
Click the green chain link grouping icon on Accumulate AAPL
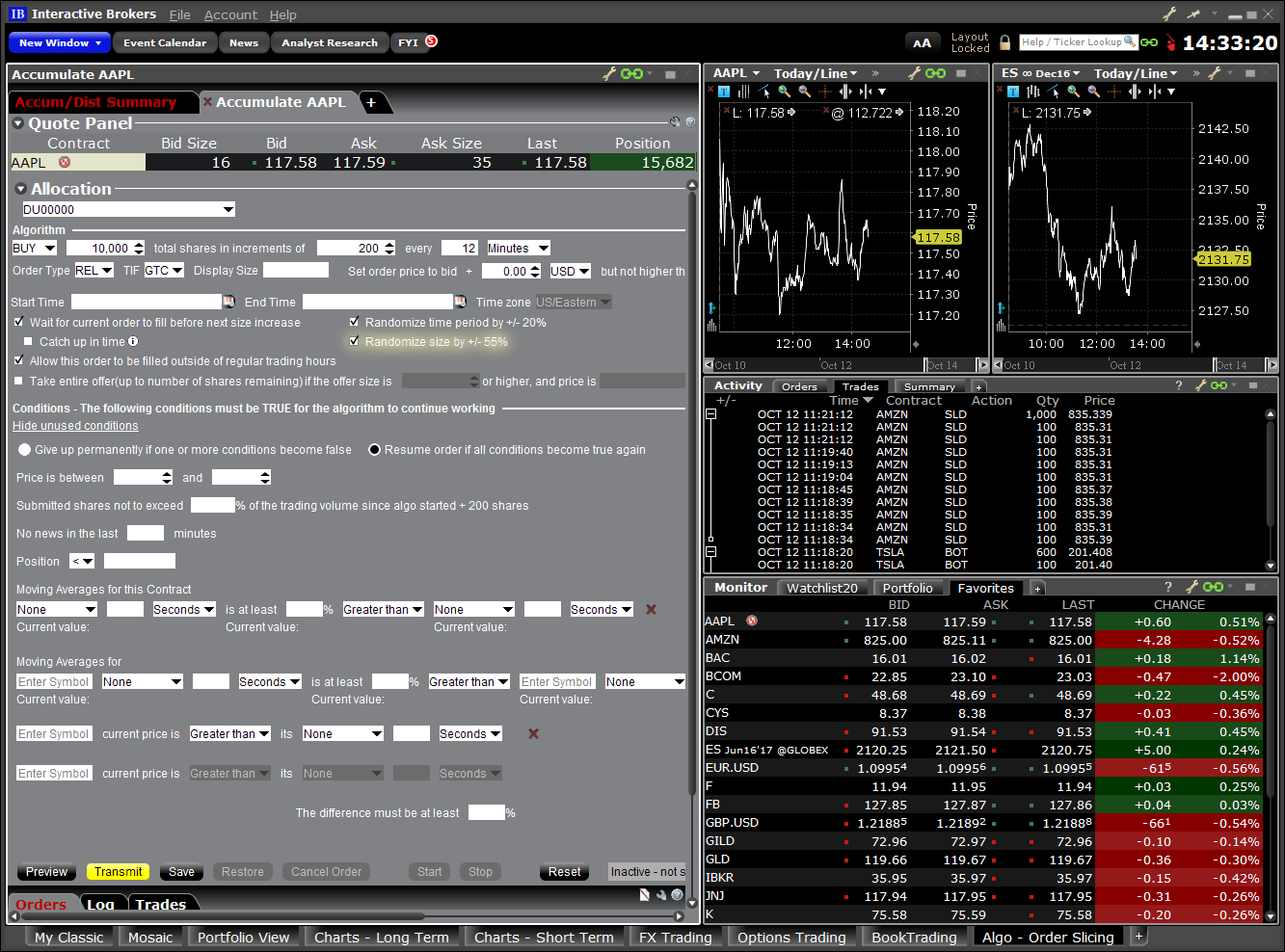click(x=633, y=74)
